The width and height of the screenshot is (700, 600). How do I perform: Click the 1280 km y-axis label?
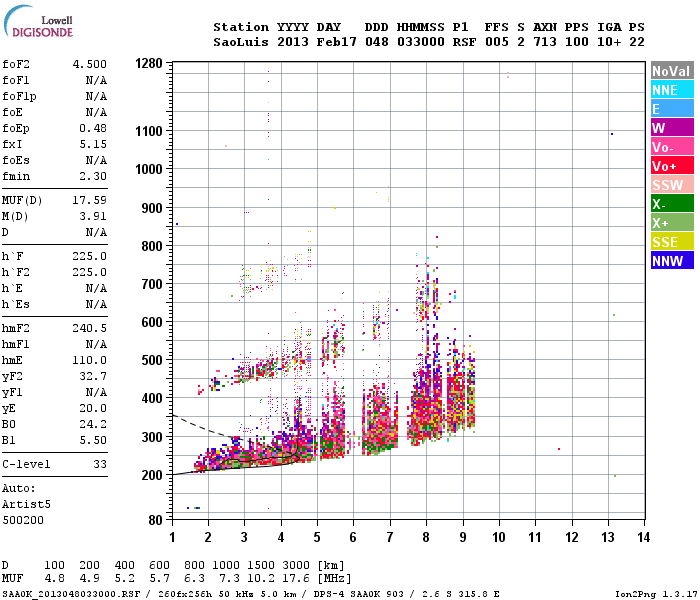click(149, 63)
